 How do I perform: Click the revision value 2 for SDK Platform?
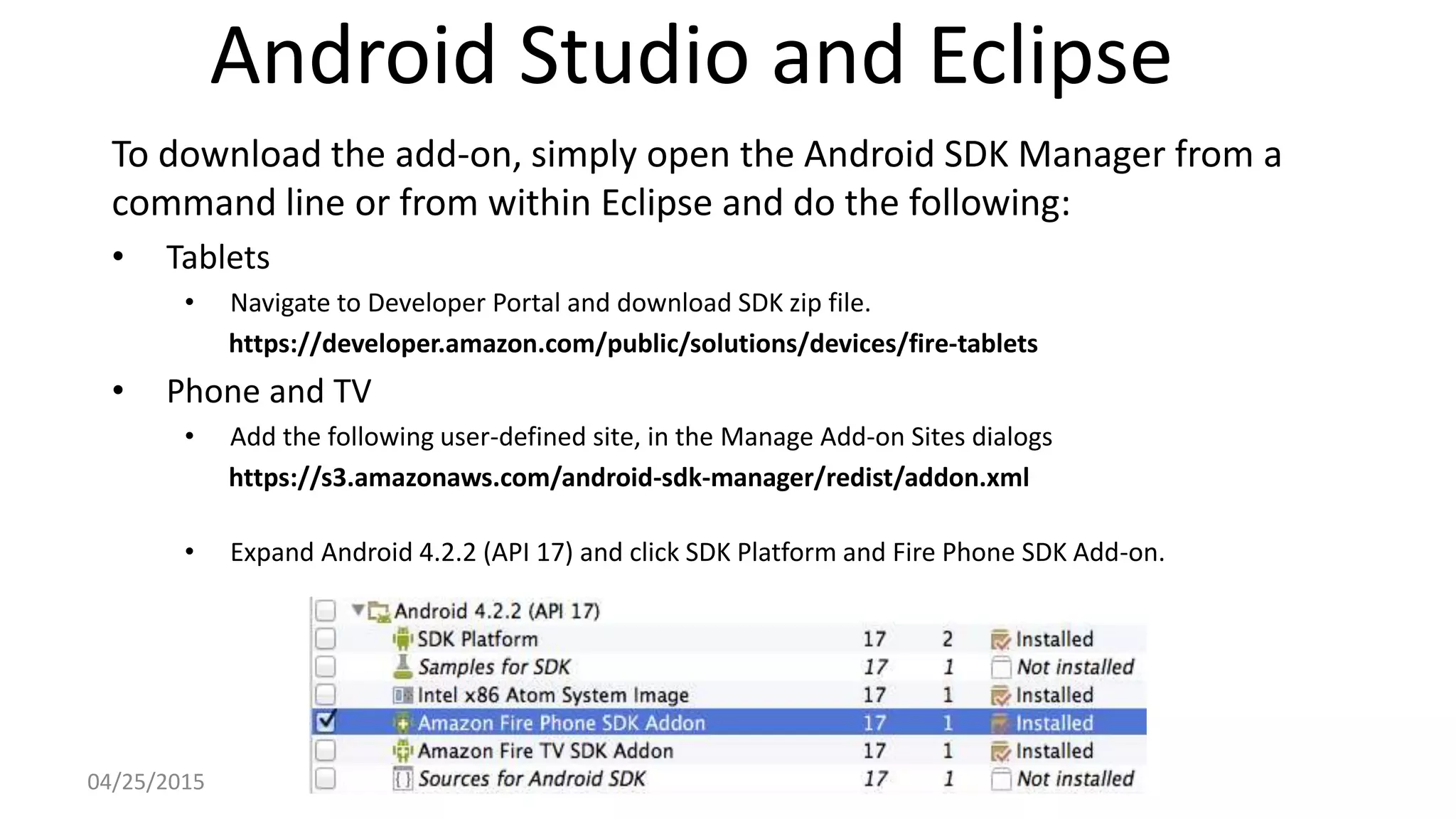[x=947, y=639]
